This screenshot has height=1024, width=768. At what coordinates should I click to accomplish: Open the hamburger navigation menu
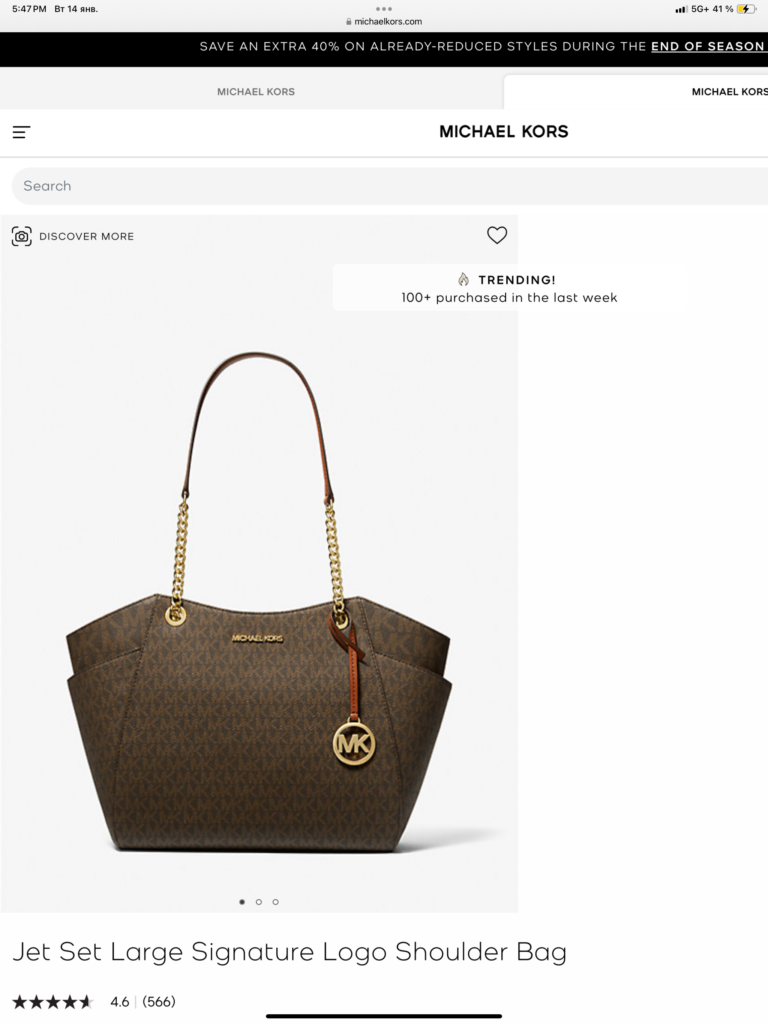coord(21,132)
